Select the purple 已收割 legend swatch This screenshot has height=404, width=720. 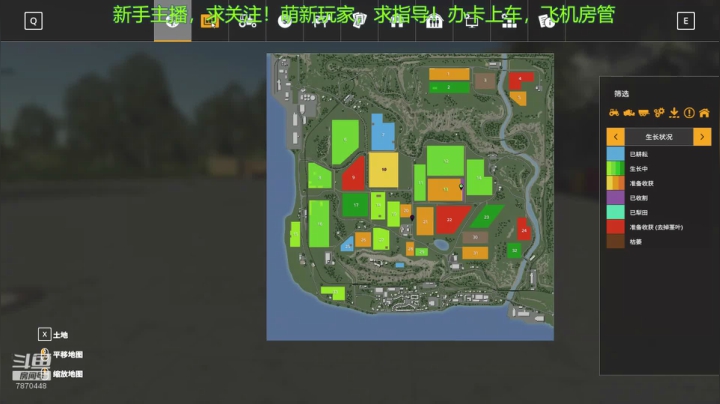click(615, 198)
